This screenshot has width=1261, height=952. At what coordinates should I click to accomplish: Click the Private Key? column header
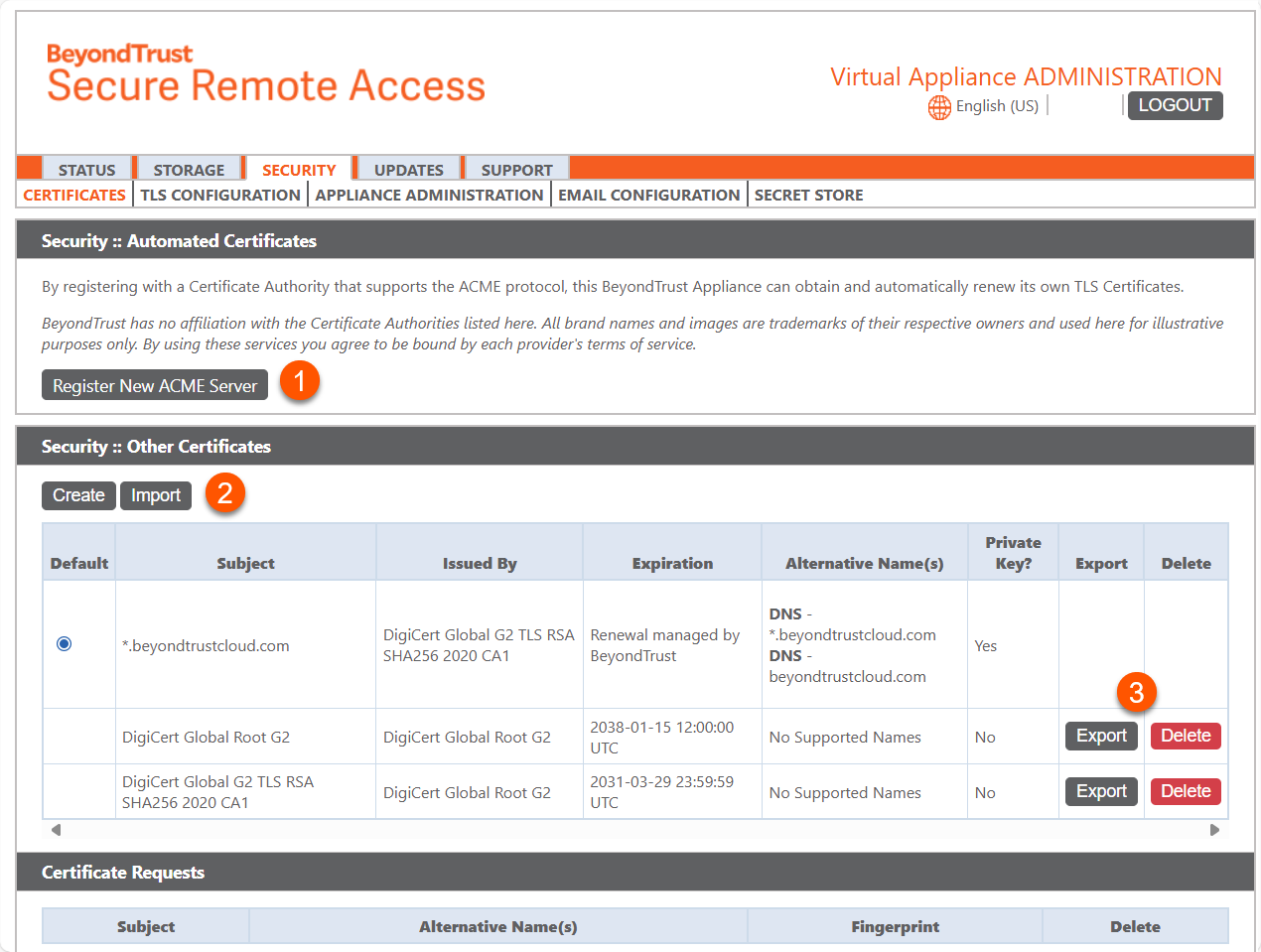pyautogui.click(x=1013, y=553)
